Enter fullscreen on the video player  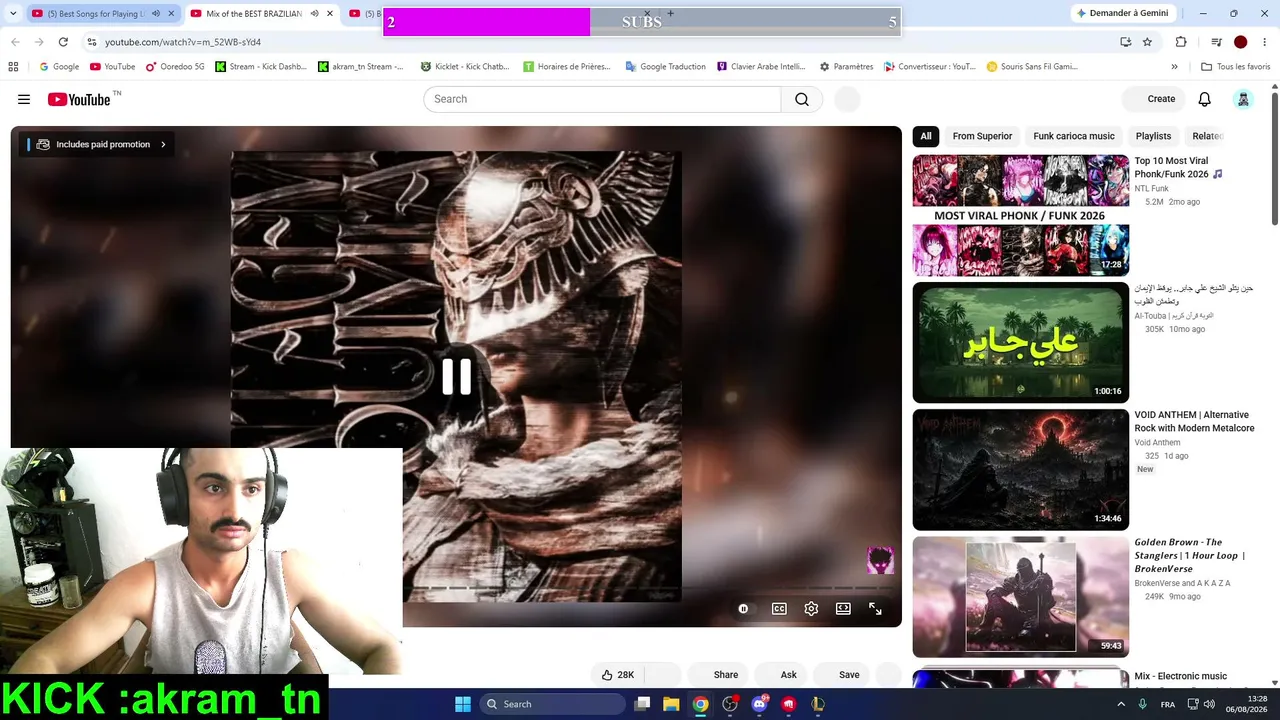tap(875, 609)
